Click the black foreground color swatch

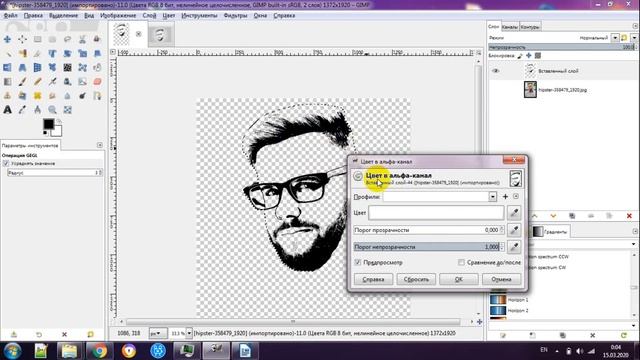48,124
